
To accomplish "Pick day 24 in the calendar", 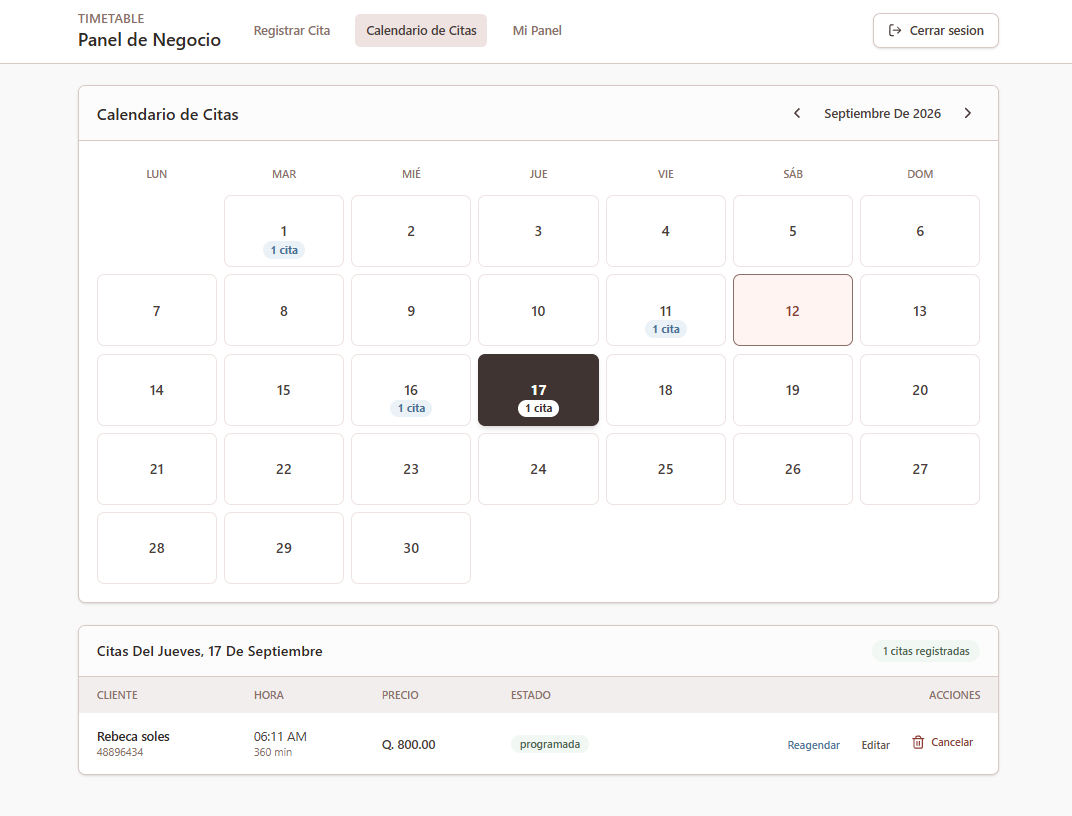I will pyautogui.click(x=538, y=469).
